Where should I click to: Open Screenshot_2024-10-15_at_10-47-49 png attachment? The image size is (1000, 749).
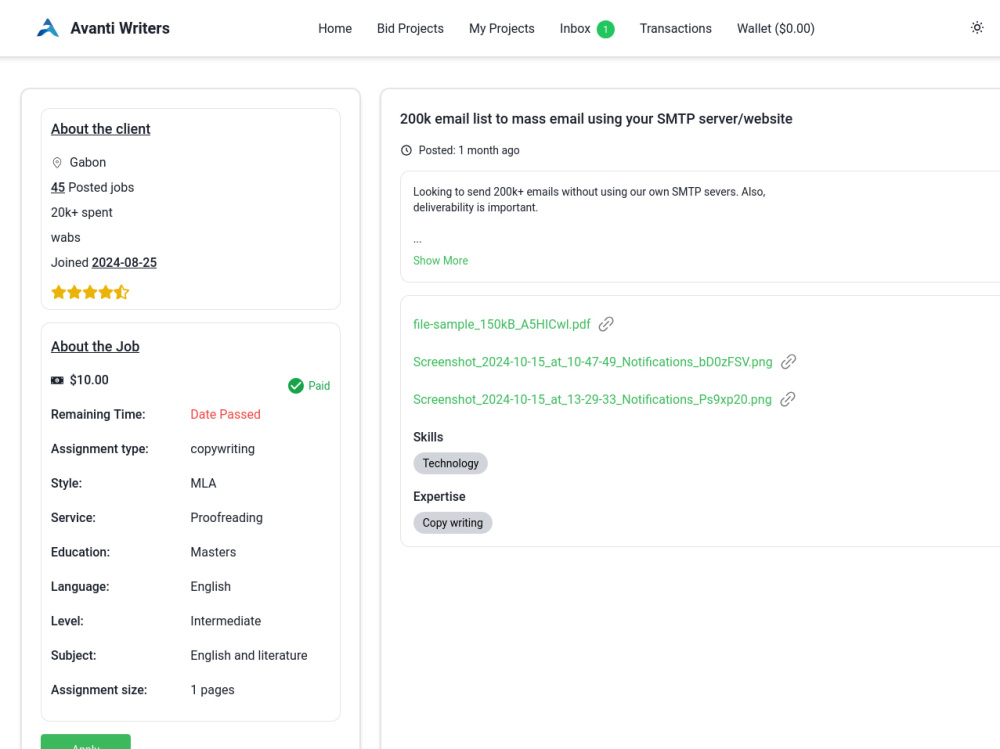click(592, 362)
